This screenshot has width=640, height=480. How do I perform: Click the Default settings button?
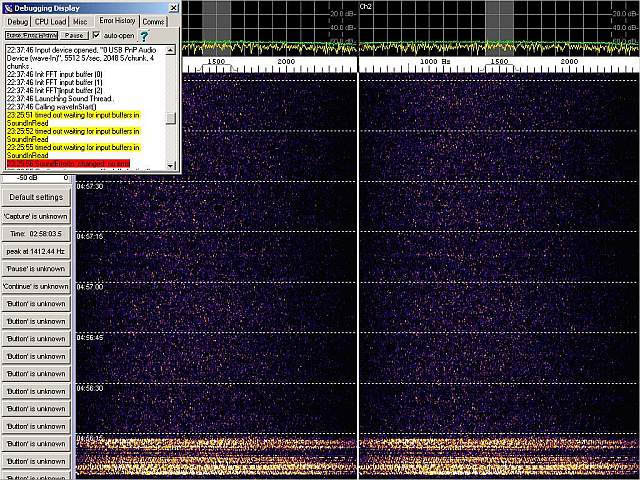(36, 197)
